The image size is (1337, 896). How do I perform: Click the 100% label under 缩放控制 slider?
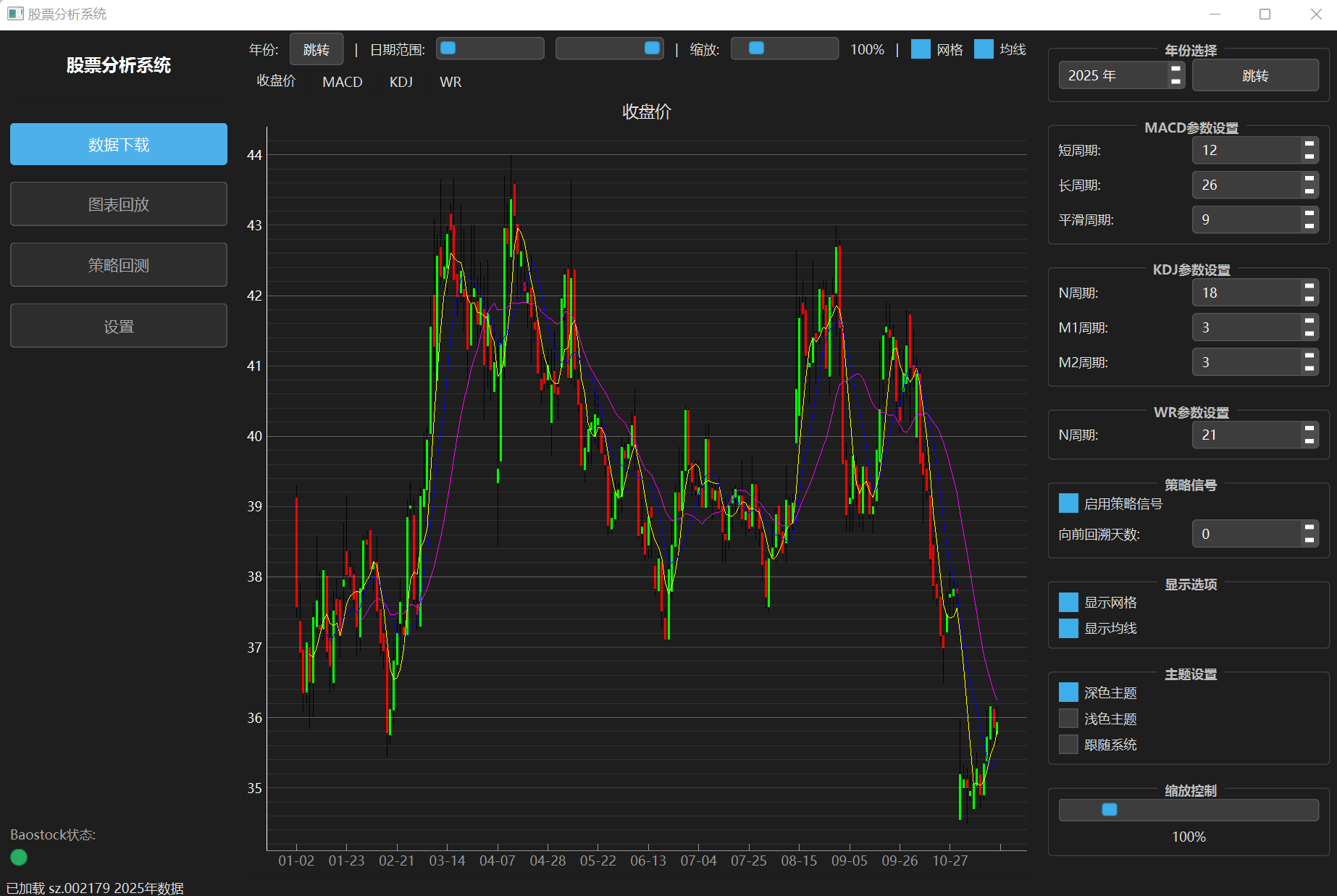coord(1189,837)
